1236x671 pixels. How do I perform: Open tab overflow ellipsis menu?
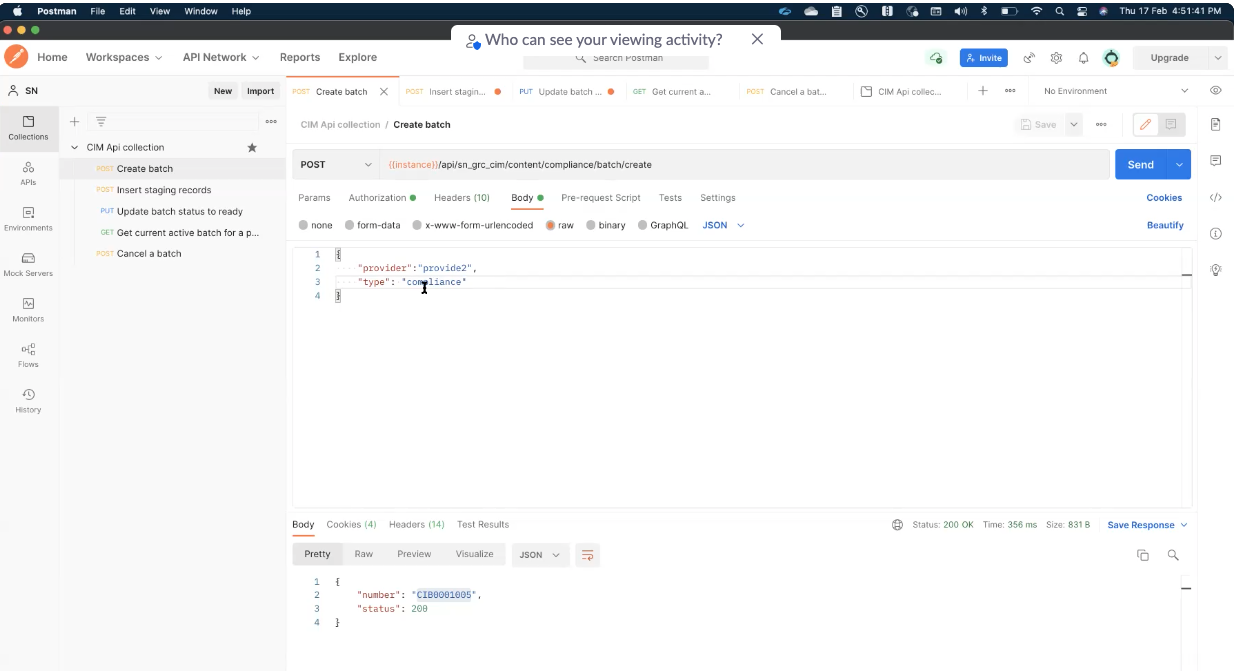point(1010,90)
